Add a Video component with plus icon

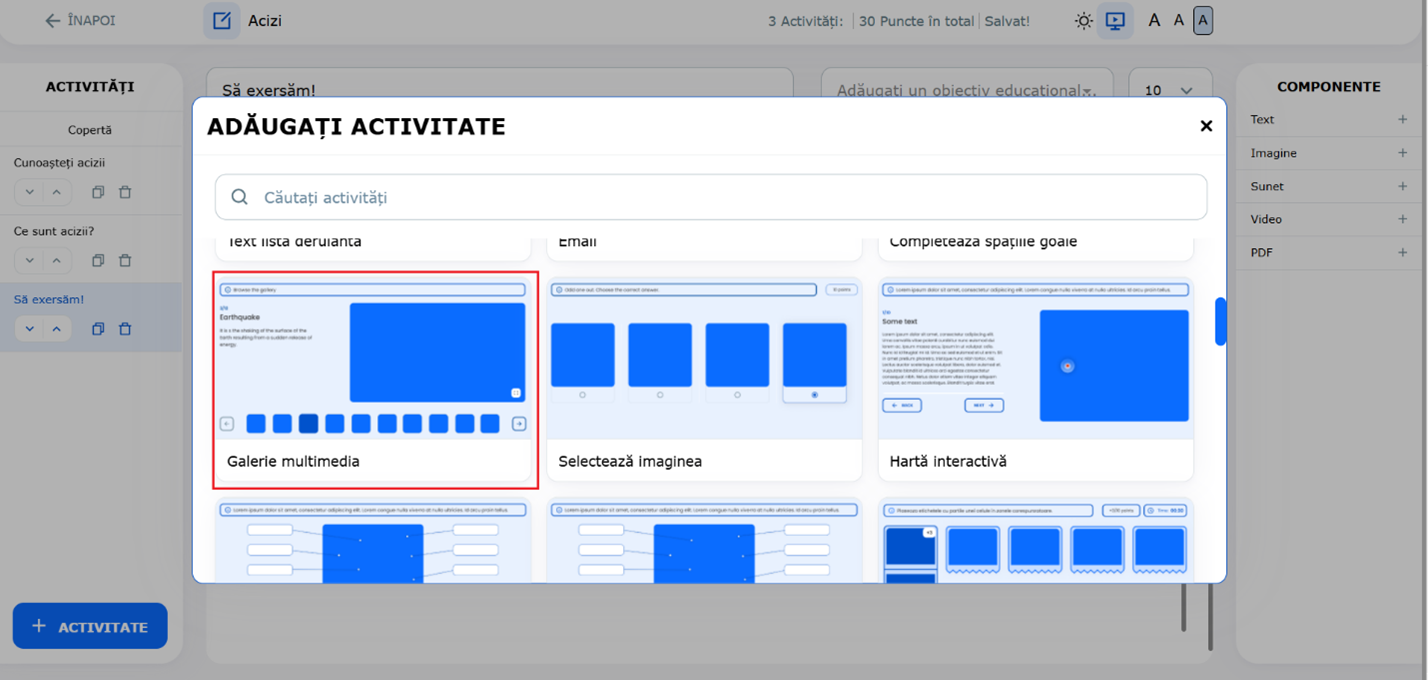point(1402,220)
